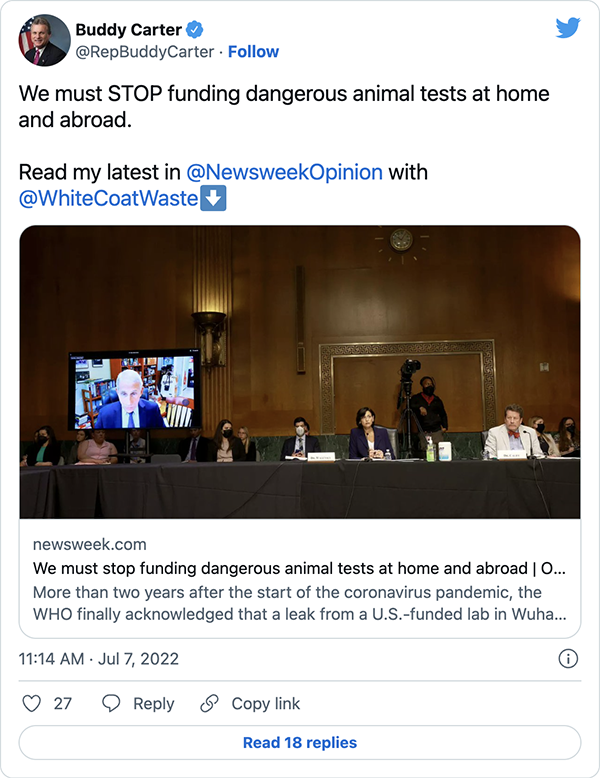Open the newsweek.com domain link
This screenshot has height=778, width=600.
(89, 545)
